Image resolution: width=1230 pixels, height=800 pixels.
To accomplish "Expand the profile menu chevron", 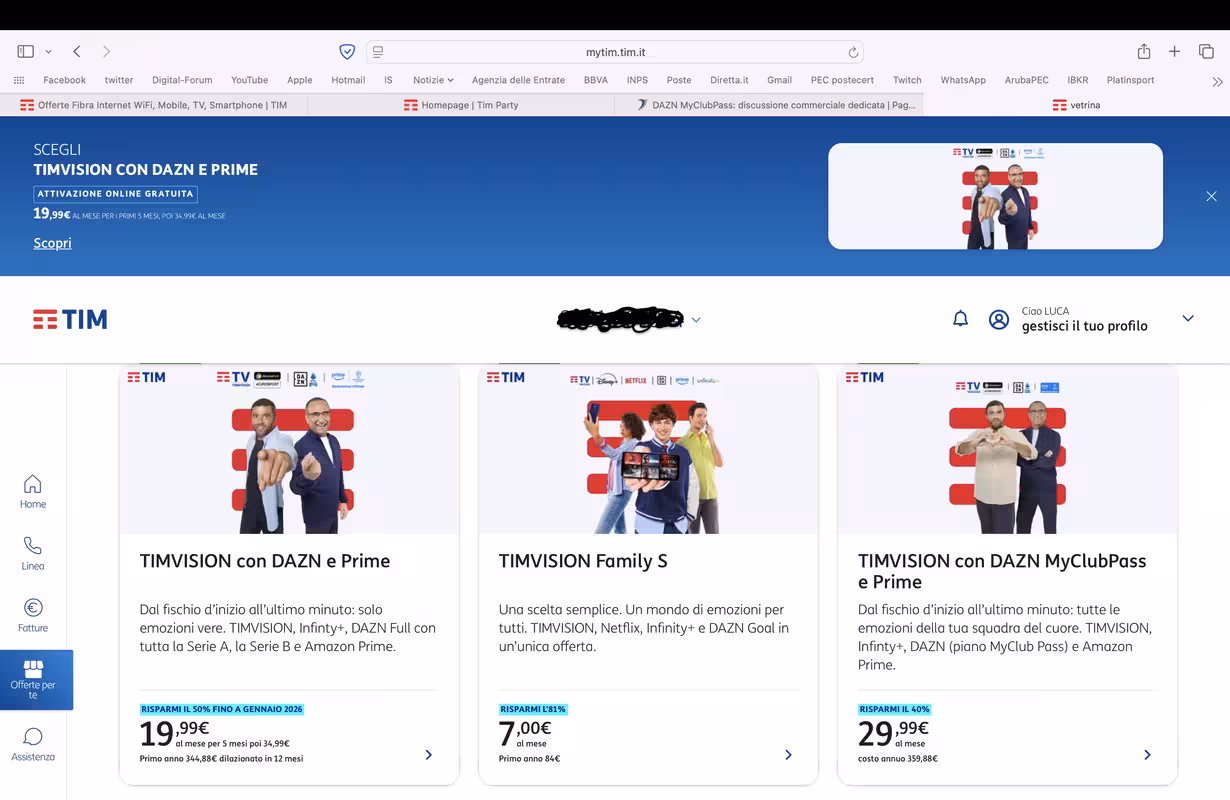I will 1188,318.
